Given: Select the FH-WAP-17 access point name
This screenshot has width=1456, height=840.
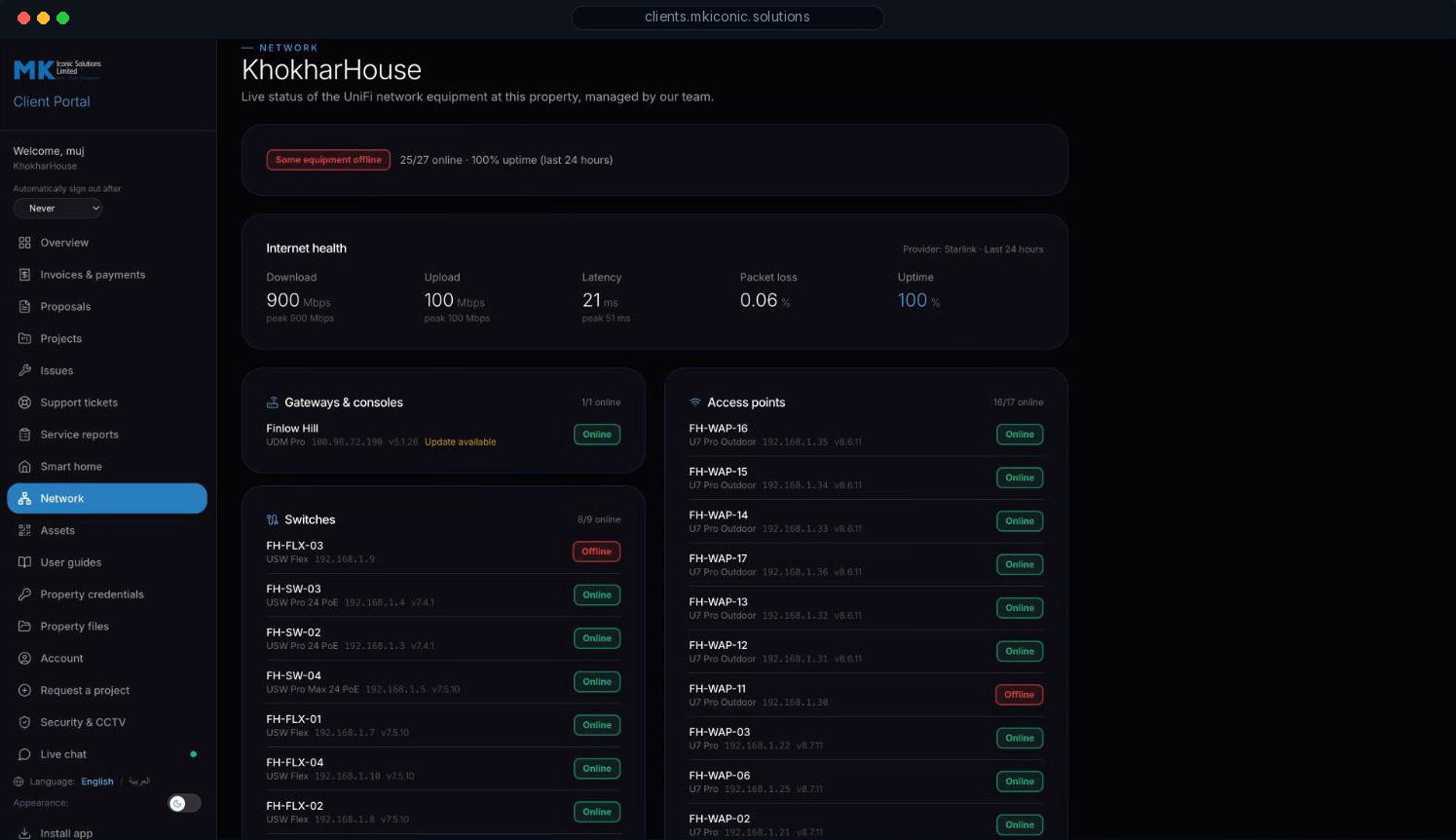Looking at the screenshot, I should pyautogui.click(x=718, y=558).
